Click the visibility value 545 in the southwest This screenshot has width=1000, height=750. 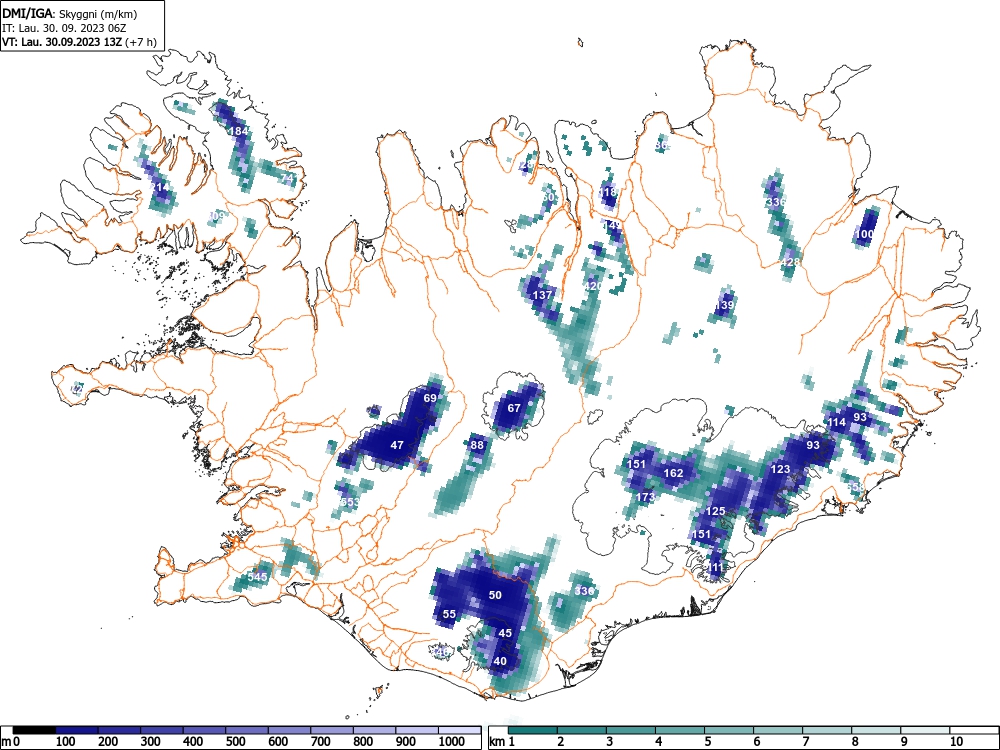pyautogui.click(x=258, y=577)
